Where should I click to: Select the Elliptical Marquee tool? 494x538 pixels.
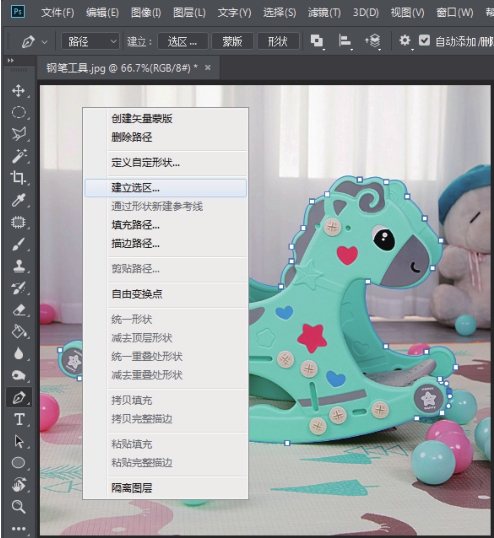(x=18, y=112)
